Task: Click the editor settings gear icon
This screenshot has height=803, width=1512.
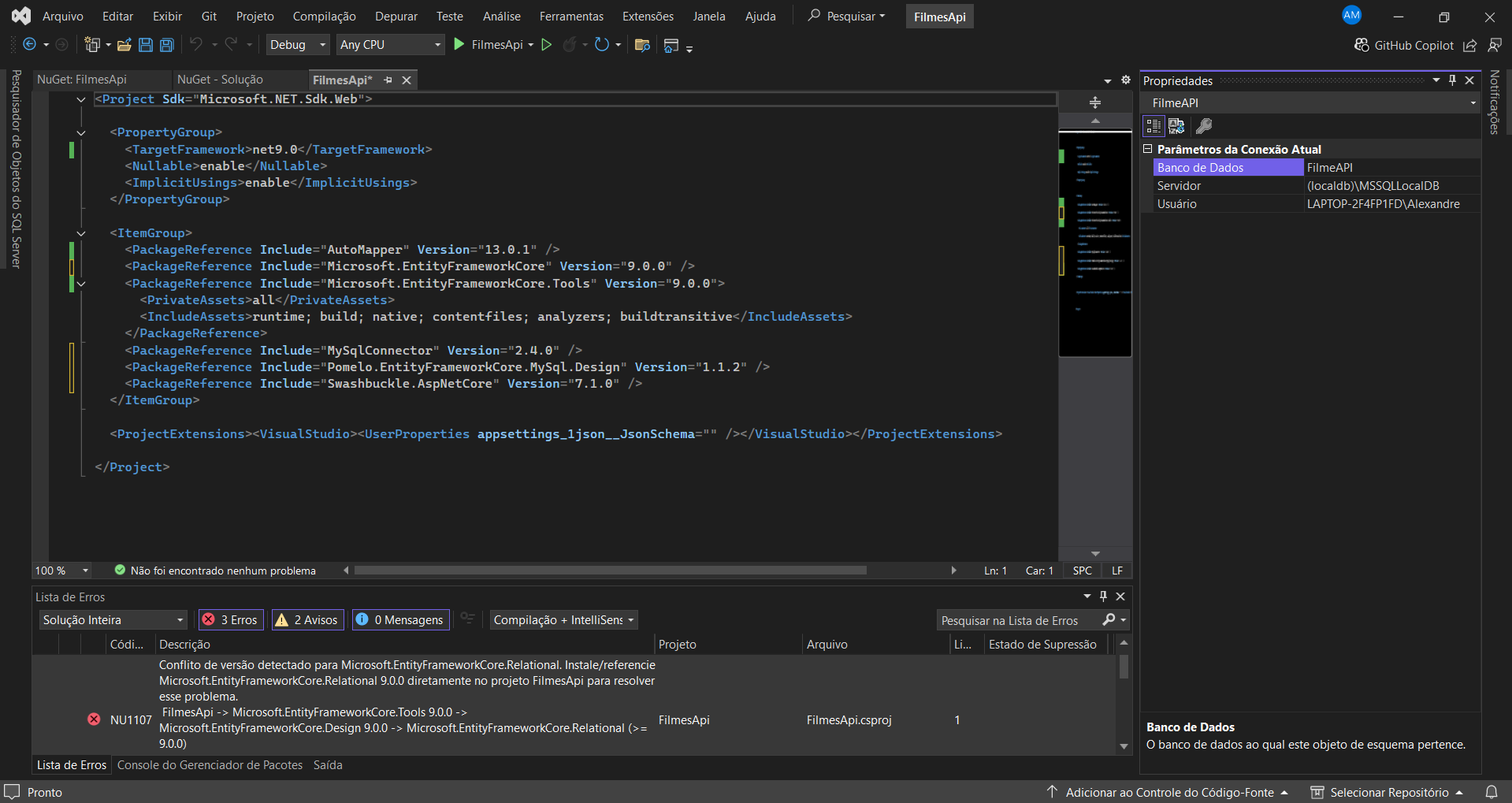Action: click(x=1126, y=80)
